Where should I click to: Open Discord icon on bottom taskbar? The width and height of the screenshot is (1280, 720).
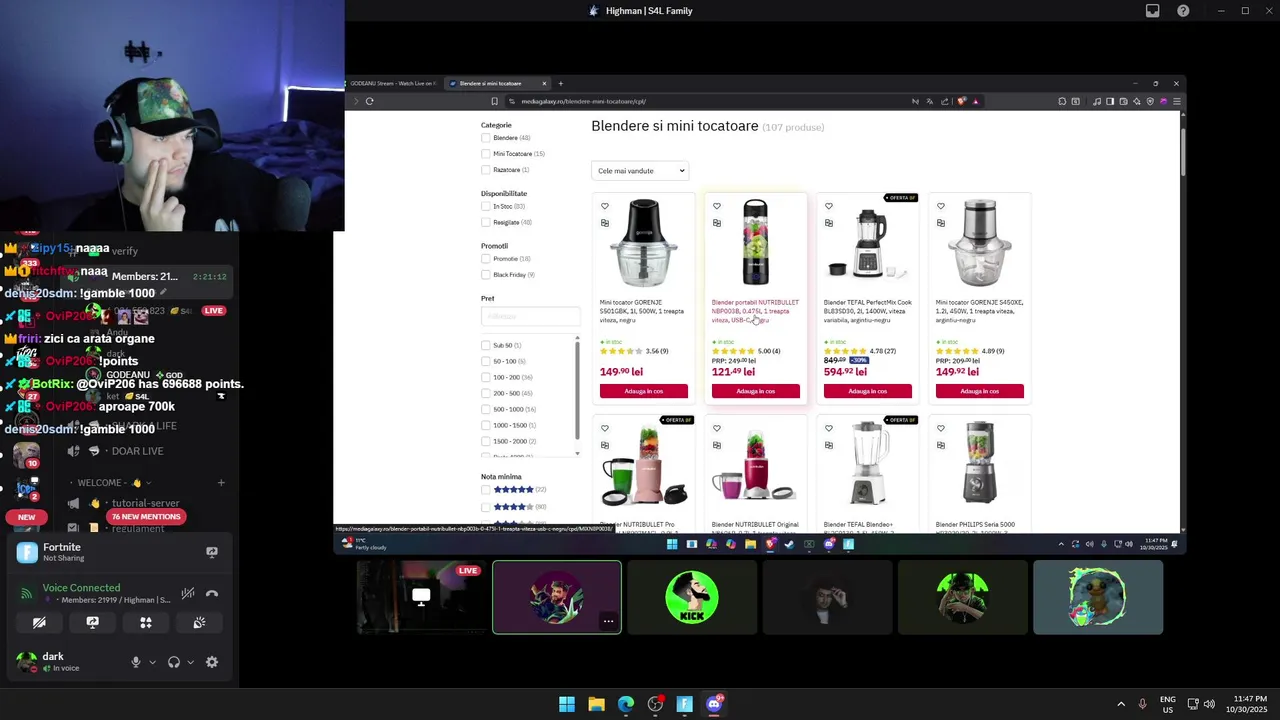click(x=714, y=704)
